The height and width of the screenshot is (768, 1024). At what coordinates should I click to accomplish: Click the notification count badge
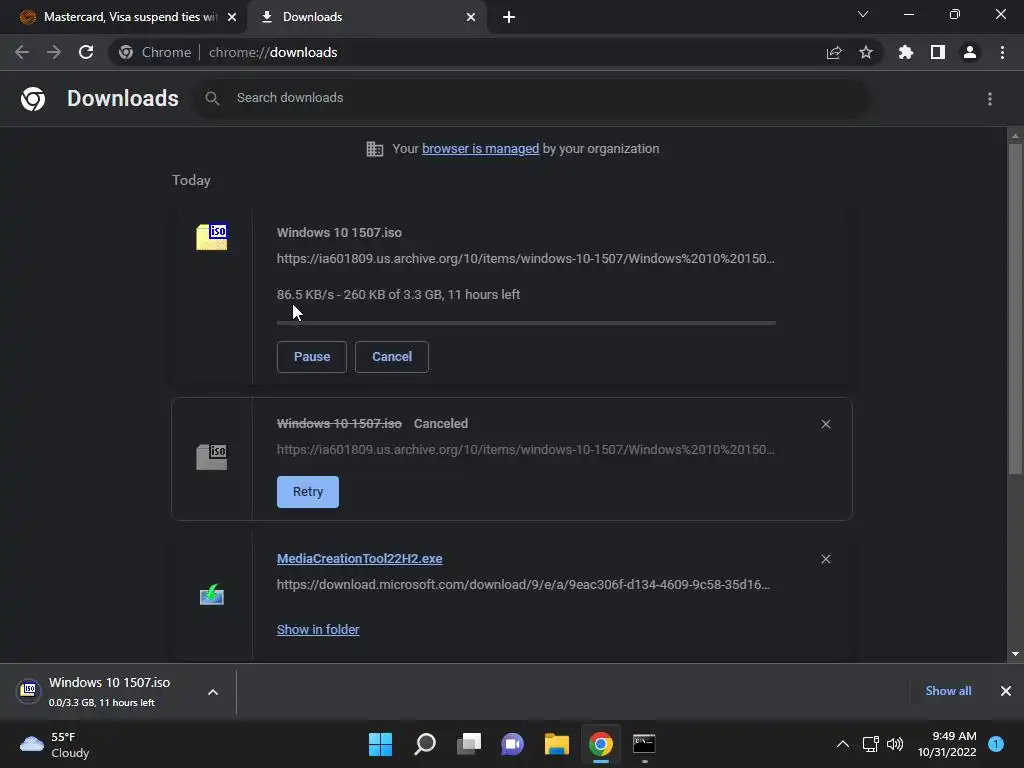(996, 744)
